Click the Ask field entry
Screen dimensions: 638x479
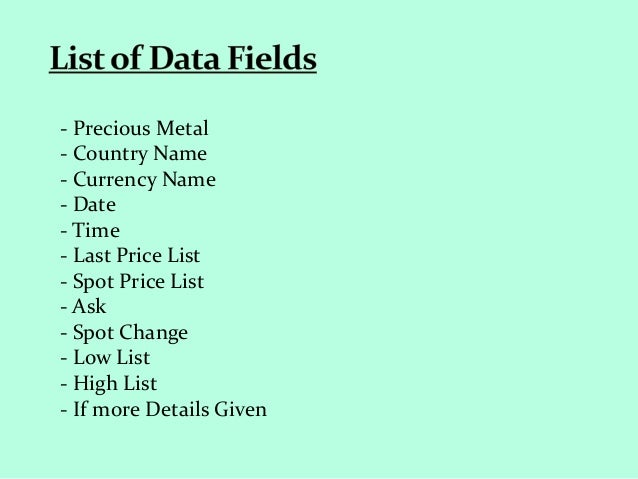(x=83, y=306)
